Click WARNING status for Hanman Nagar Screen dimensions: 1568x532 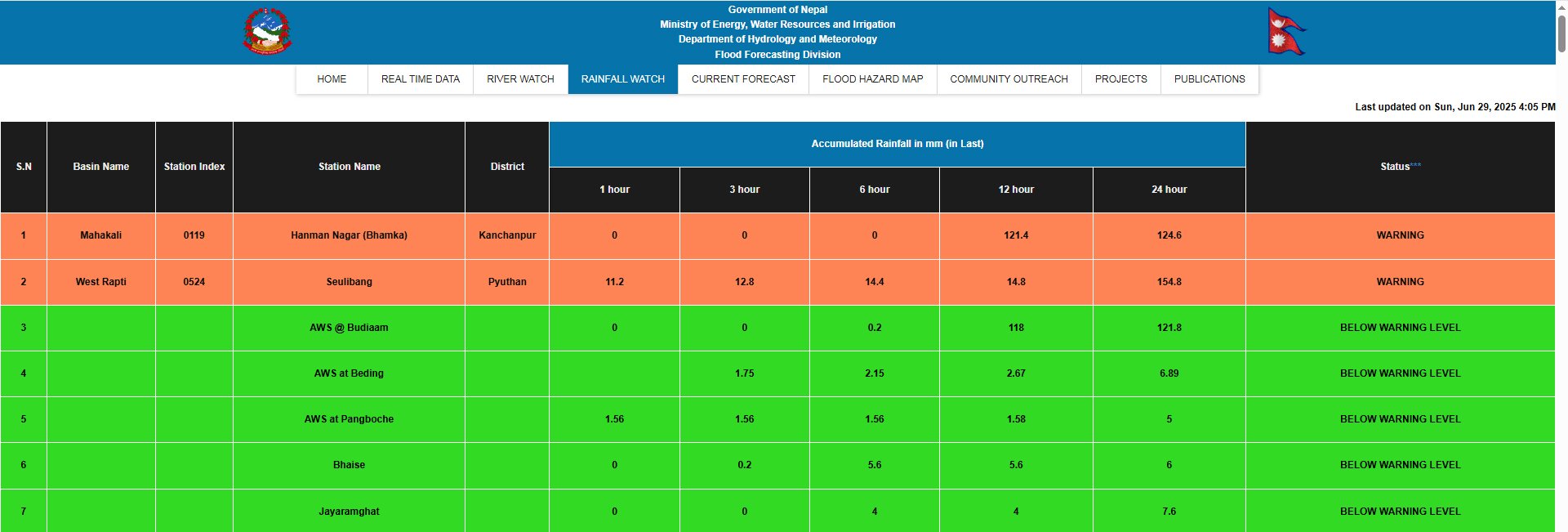pyautogui.click(x=1401, y=235)
